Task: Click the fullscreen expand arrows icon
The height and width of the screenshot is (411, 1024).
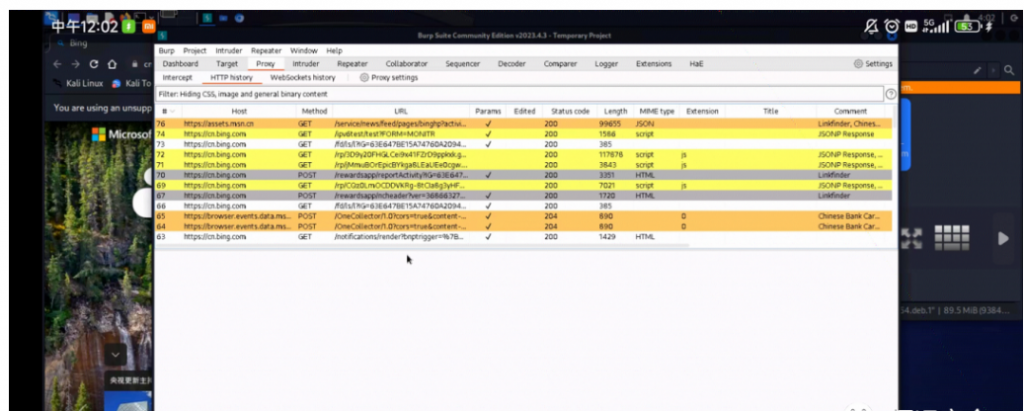Action: [x=912, y=238]
